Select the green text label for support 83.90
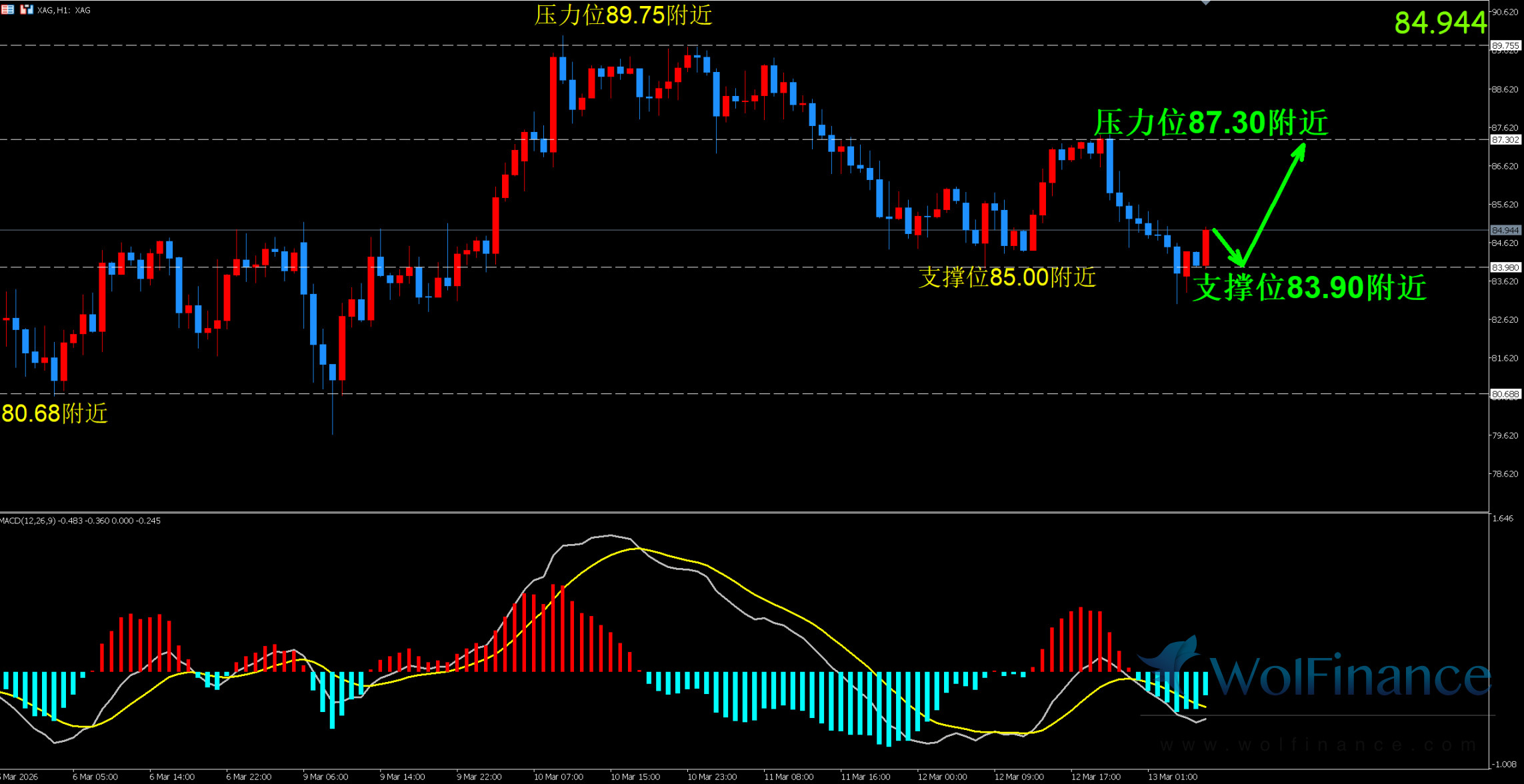 tap(1309, 288)
